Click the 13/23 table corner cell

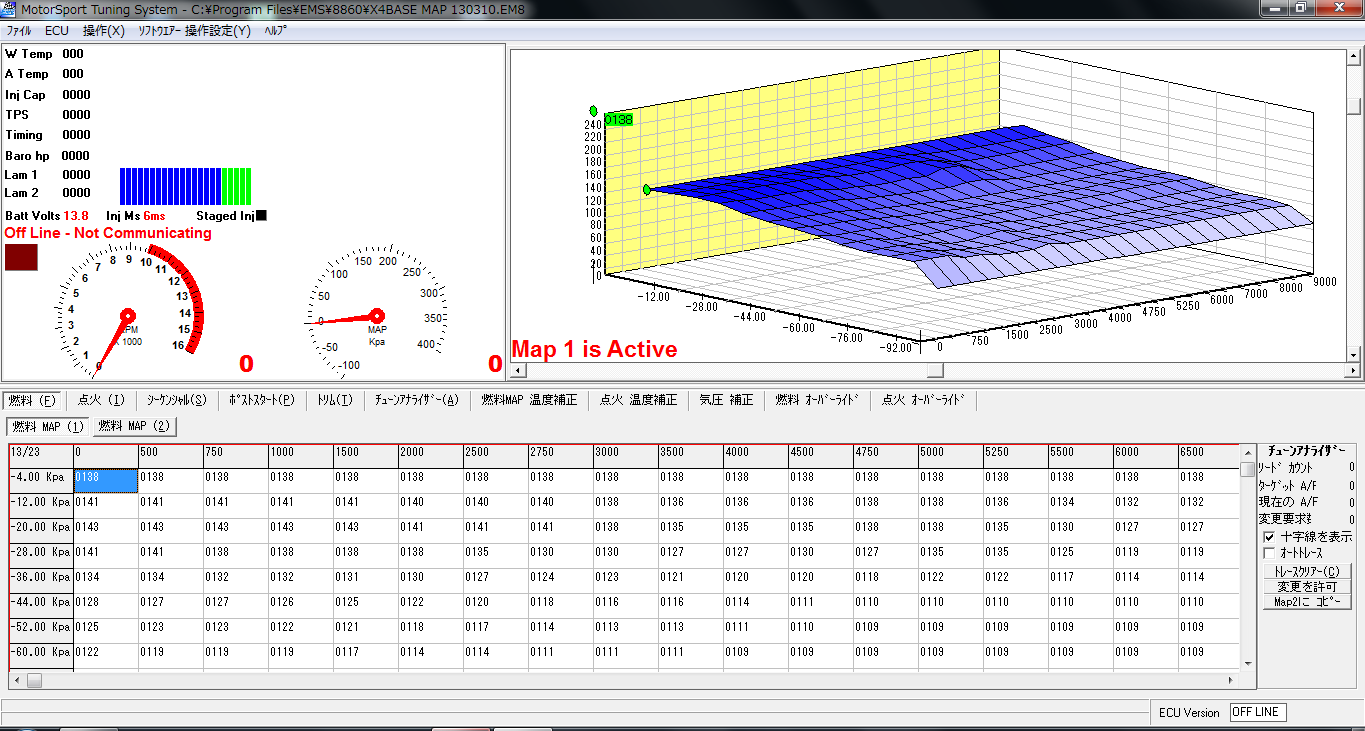click(x=41, y=455)
